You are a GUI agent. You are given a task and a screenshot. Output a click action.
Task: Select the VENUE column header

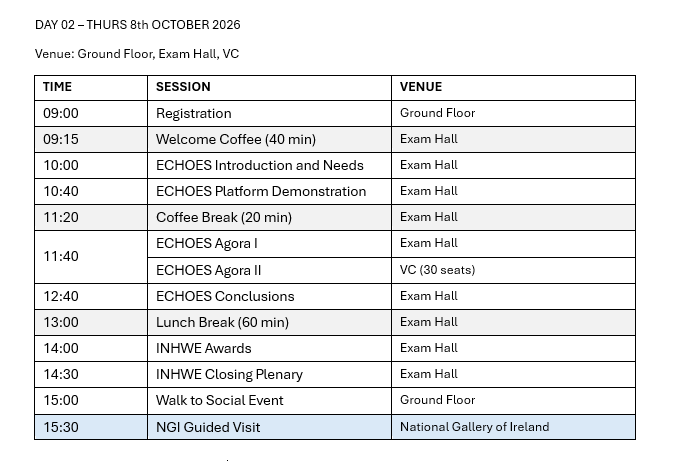(x=421, y=88)
